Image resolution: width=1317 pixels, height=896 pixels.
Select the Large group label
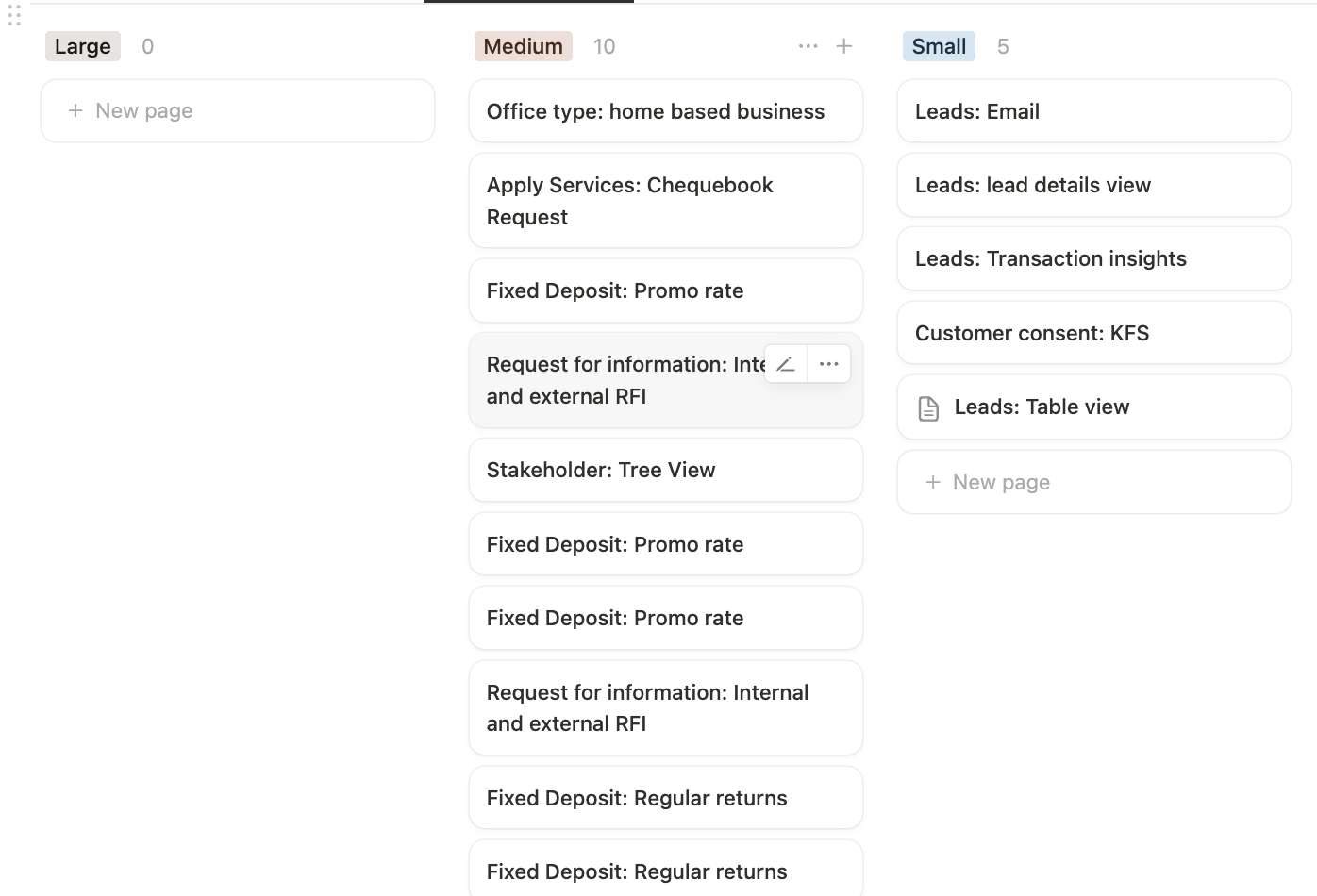83,46
